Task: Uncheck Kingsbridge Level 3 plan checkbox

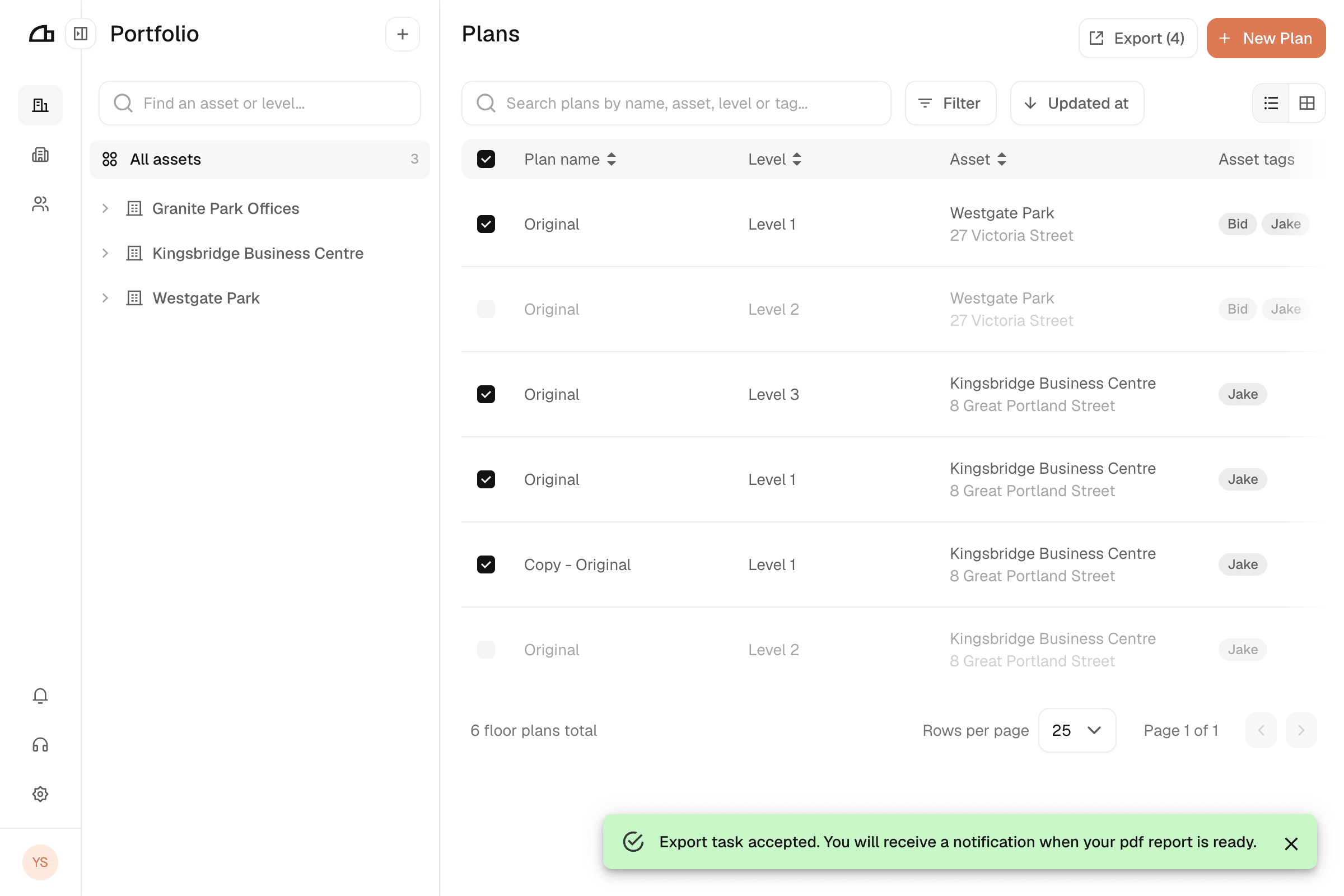Action: tap(486, 394)
